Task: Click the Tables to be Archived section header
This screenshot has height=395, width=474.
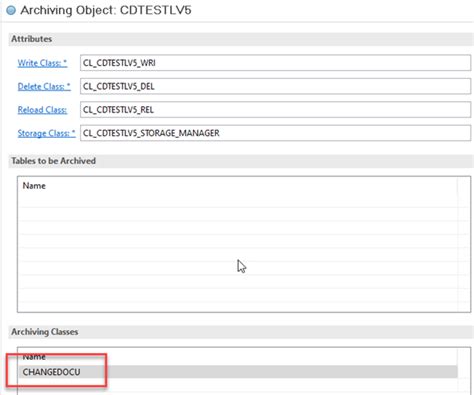Action: 53,161
